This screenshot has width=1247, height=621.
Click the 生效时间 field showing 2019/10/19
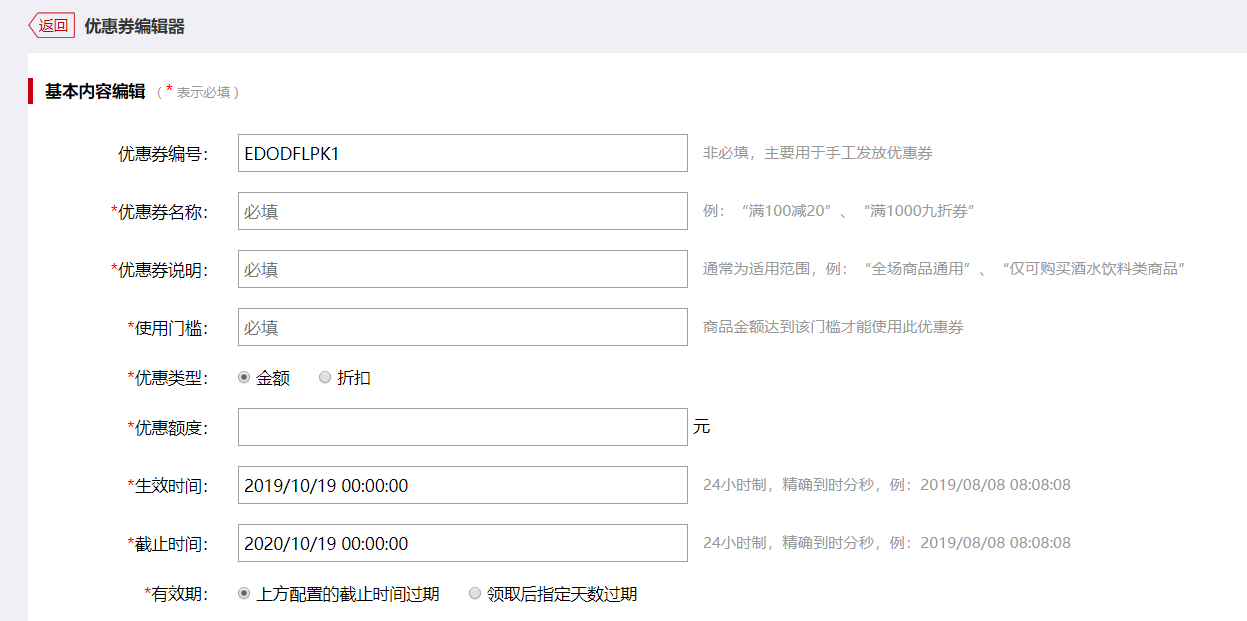tap(462, 484)
